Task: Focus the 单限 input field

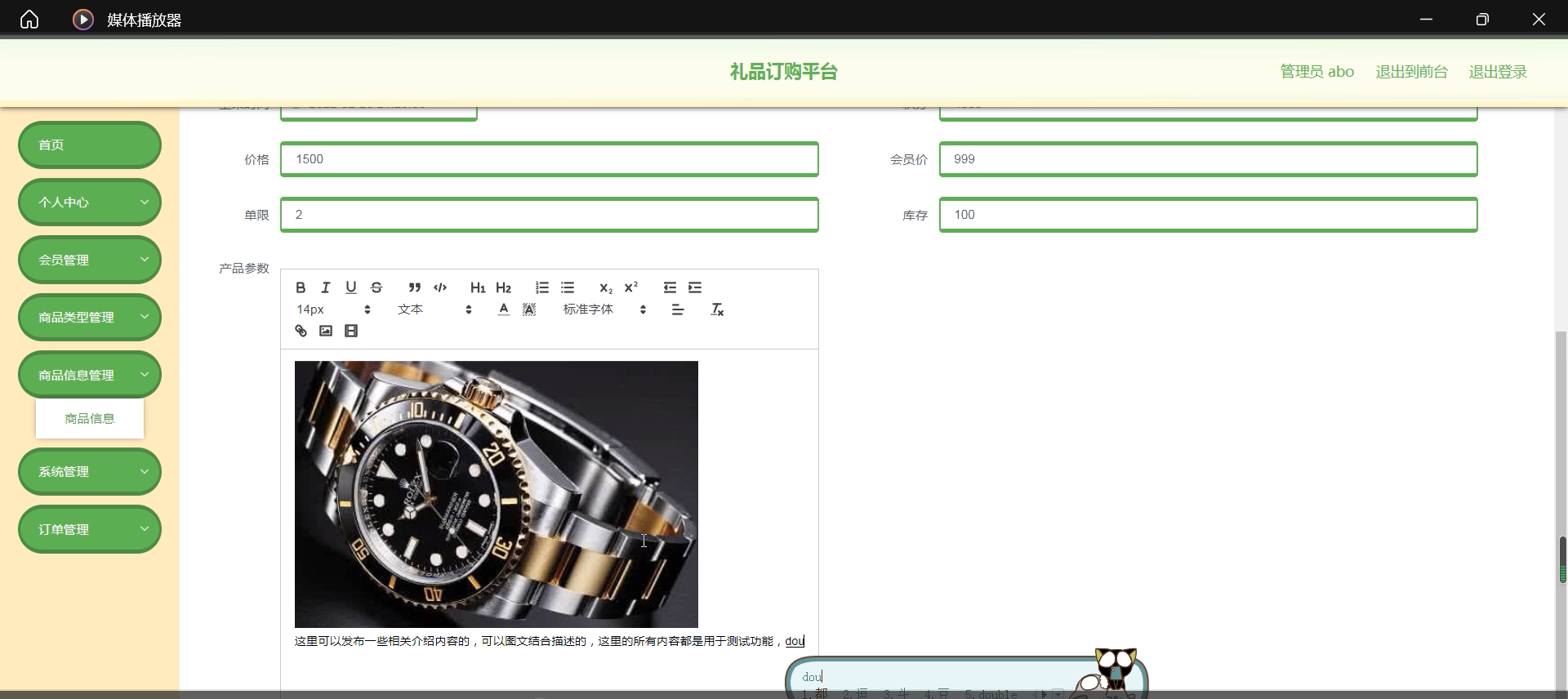Action: [550, 215]
